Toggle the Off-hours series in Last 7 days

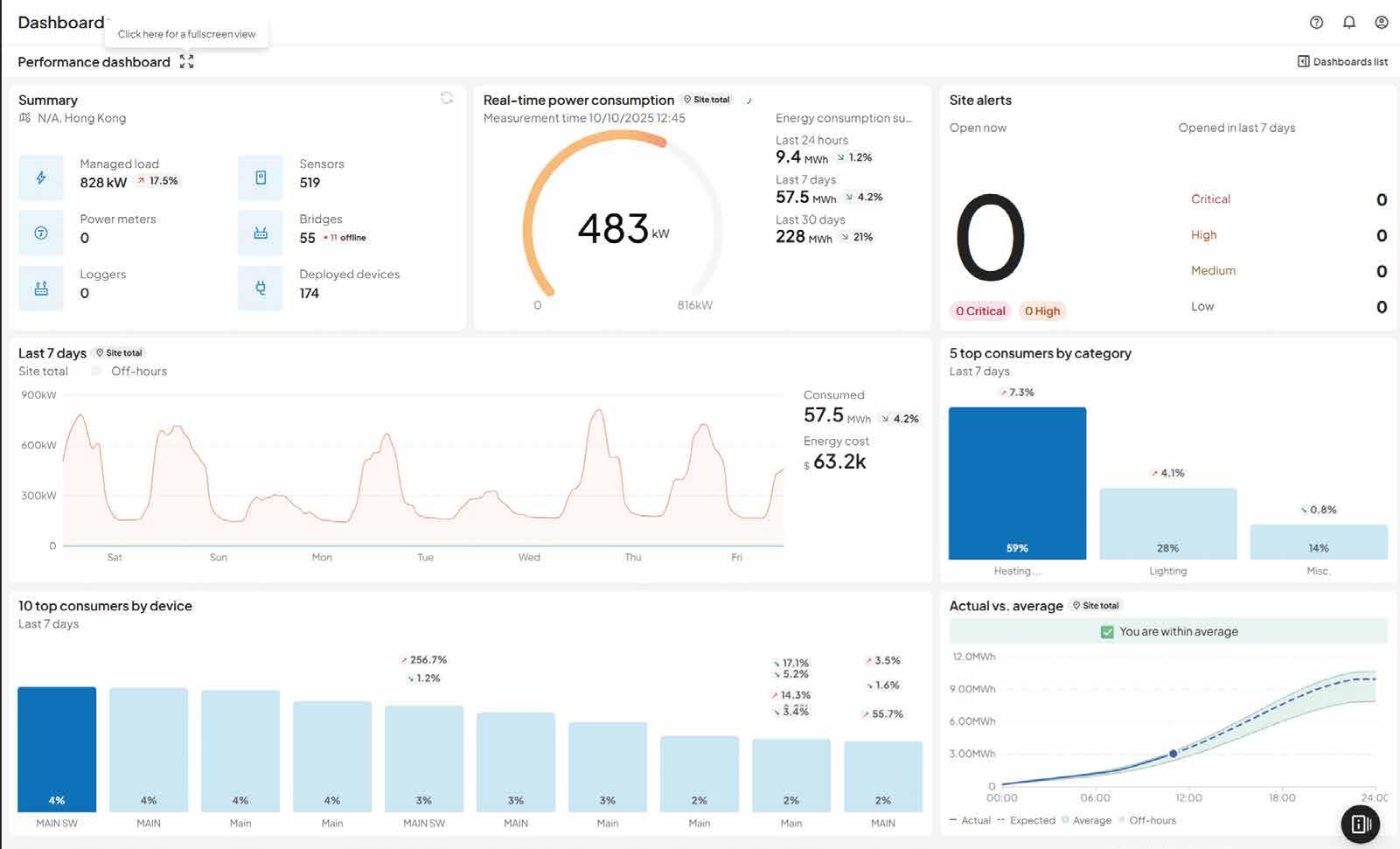point(130,372)
